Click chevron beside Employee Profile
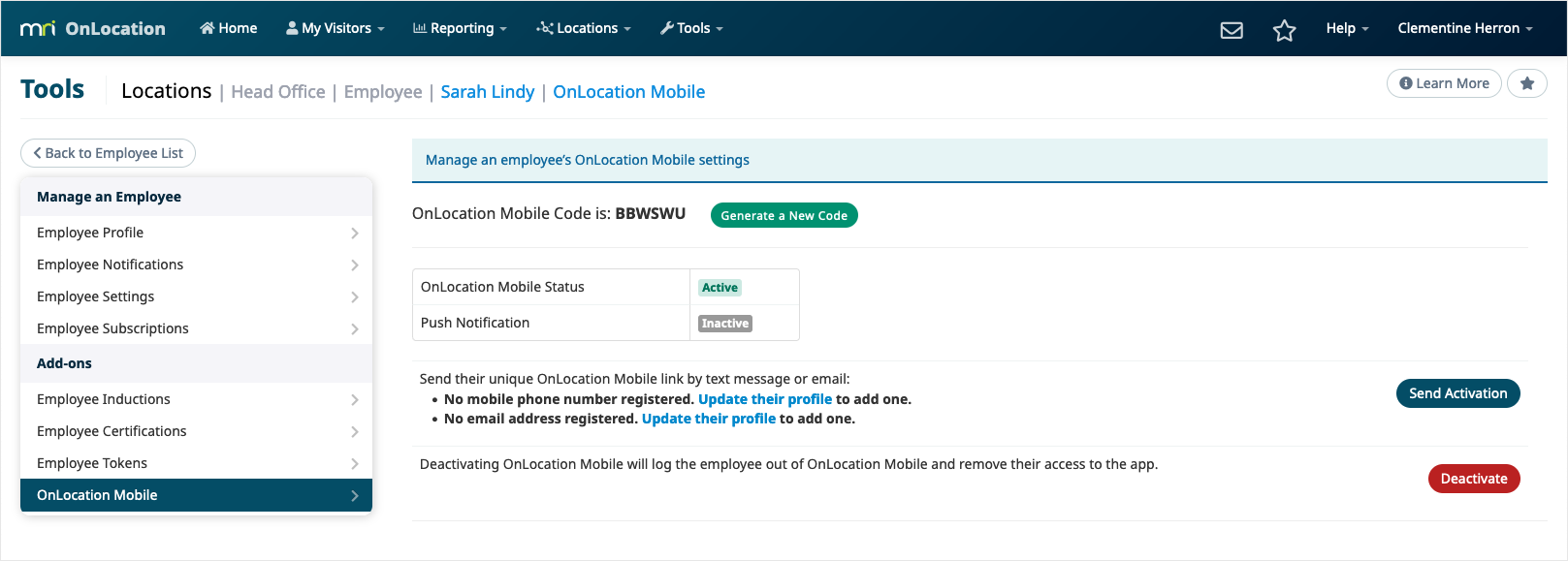This screenshot has height=561, width=1568. tap(355, 233)
